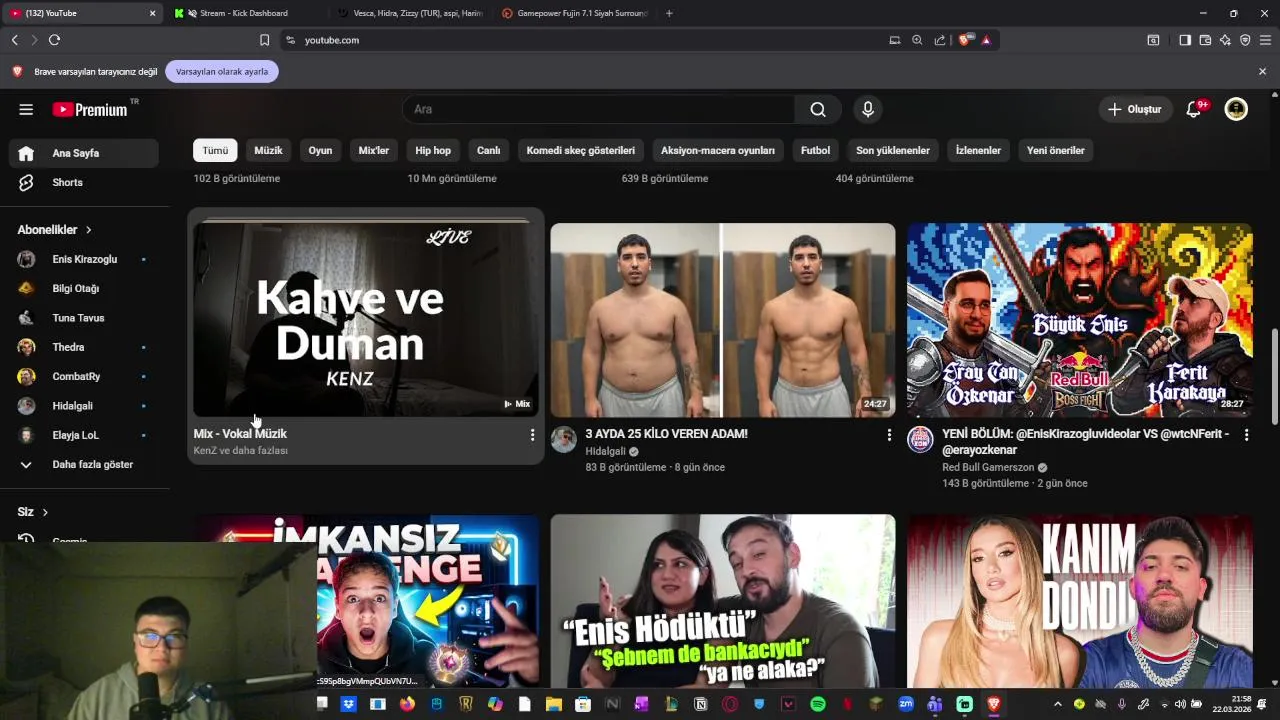Select Son yüklenenler filter chip
This screenshot has height=720, width=1280.
pos(893,150)
